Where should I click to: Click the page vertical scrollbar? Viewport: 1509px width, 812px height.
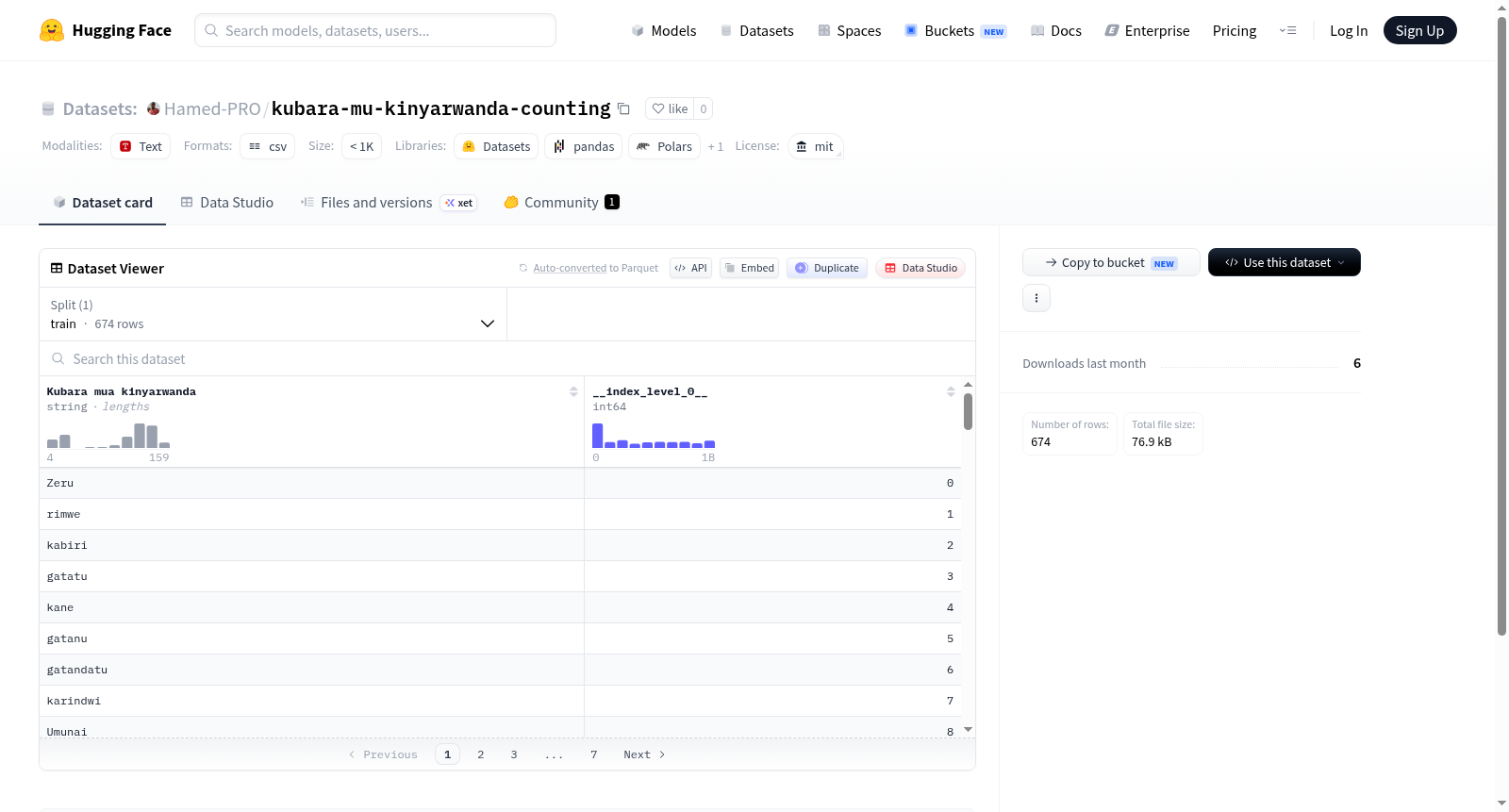pos(1501,326)
